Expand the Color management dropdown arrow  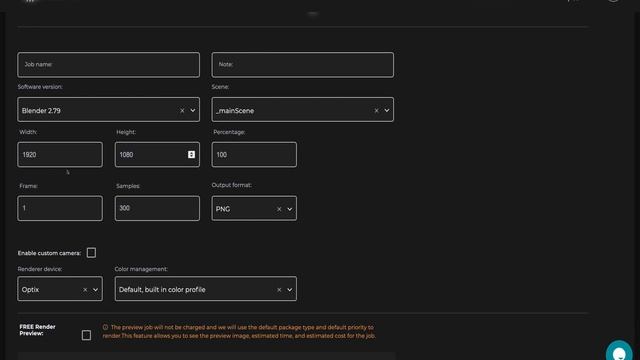coord(289,290)
